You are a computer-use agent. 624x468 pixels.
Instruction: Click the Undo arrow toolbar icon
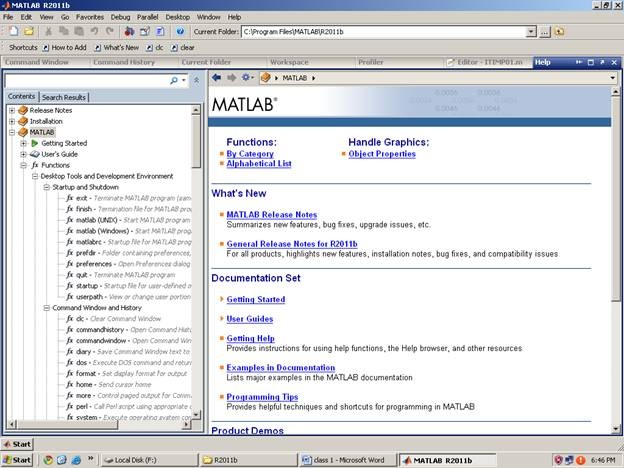[x=94, y=31]
